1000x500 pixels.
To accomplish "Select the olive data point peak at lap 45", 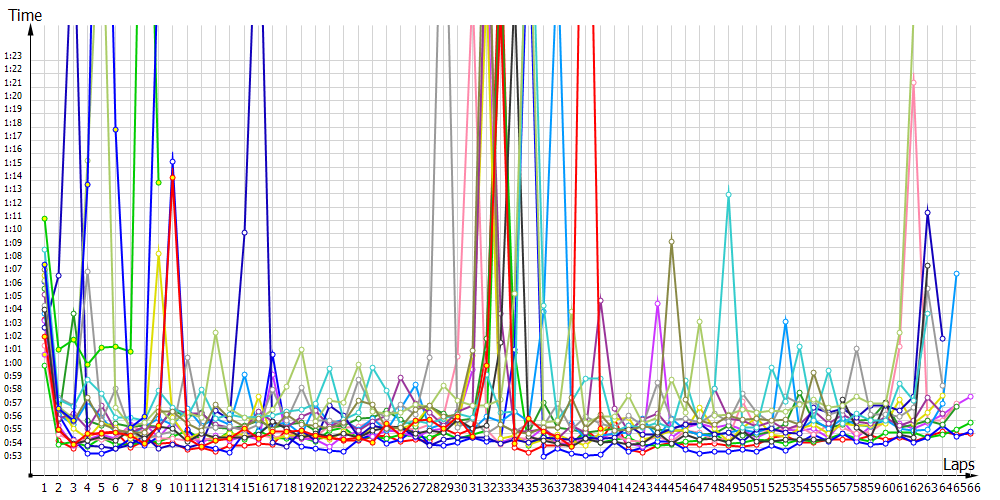I will pos(671,241).
